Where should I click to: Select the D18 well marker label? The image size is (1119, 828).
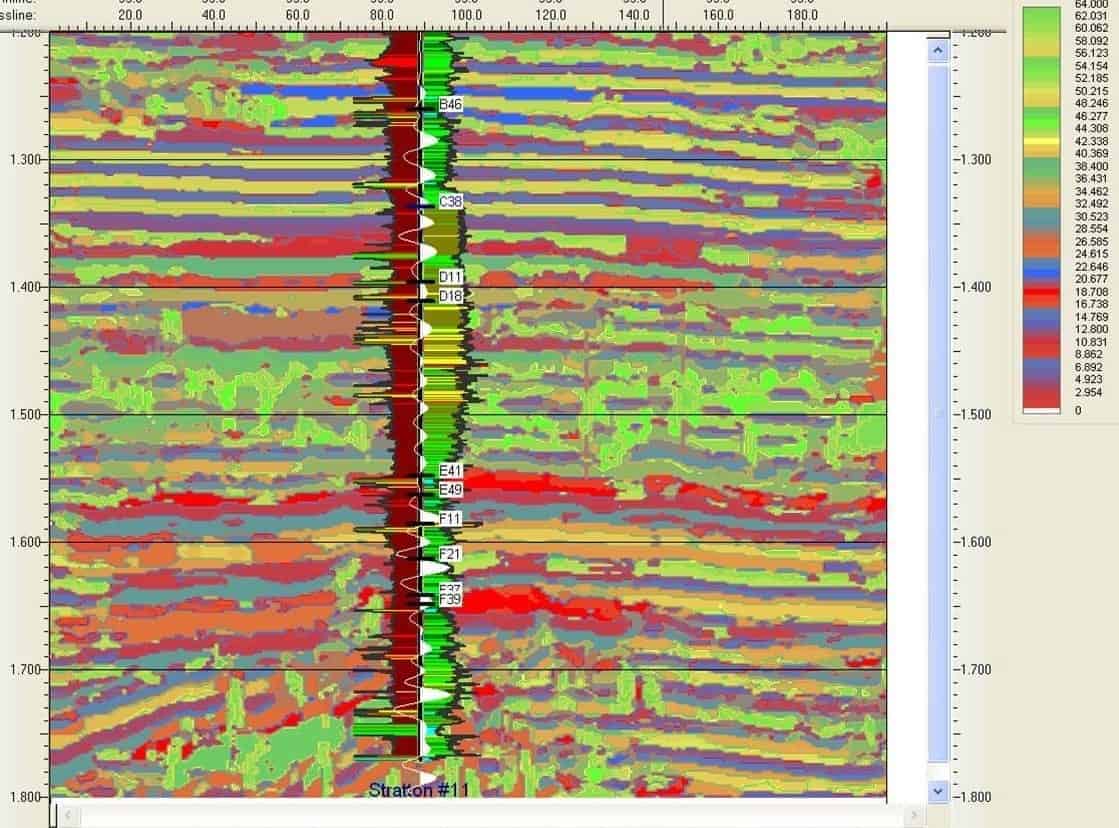tap(450, 296)
